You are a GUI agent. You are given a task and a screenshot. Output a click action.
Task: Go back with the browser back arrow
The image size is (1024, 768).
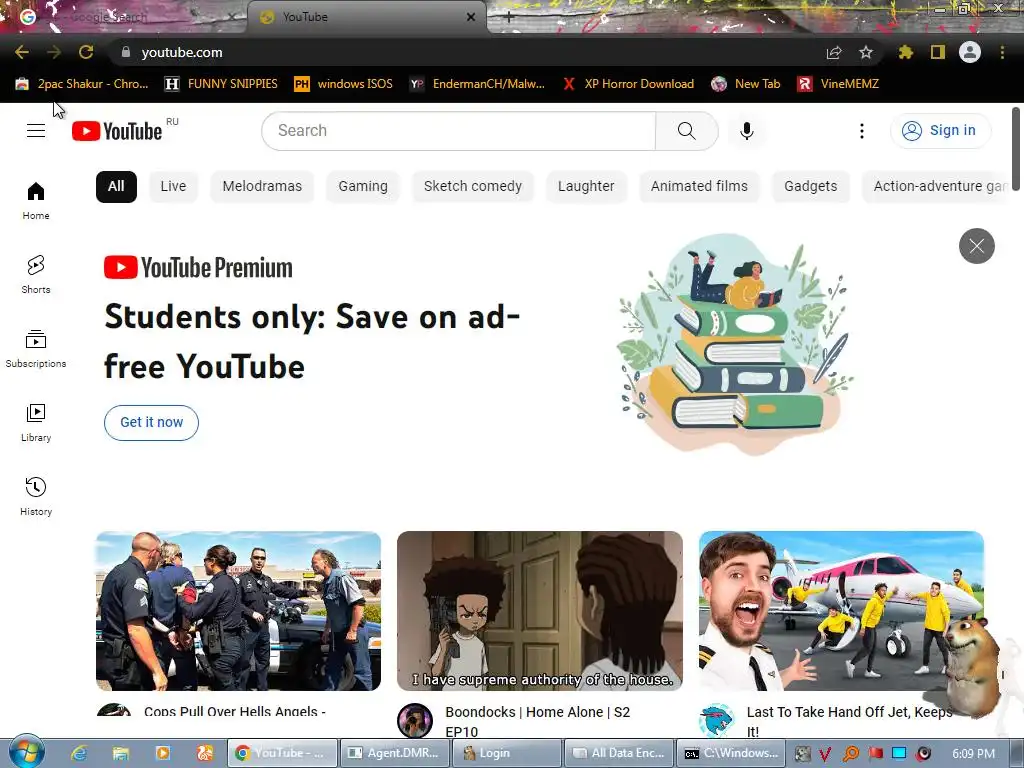point(22,52)
